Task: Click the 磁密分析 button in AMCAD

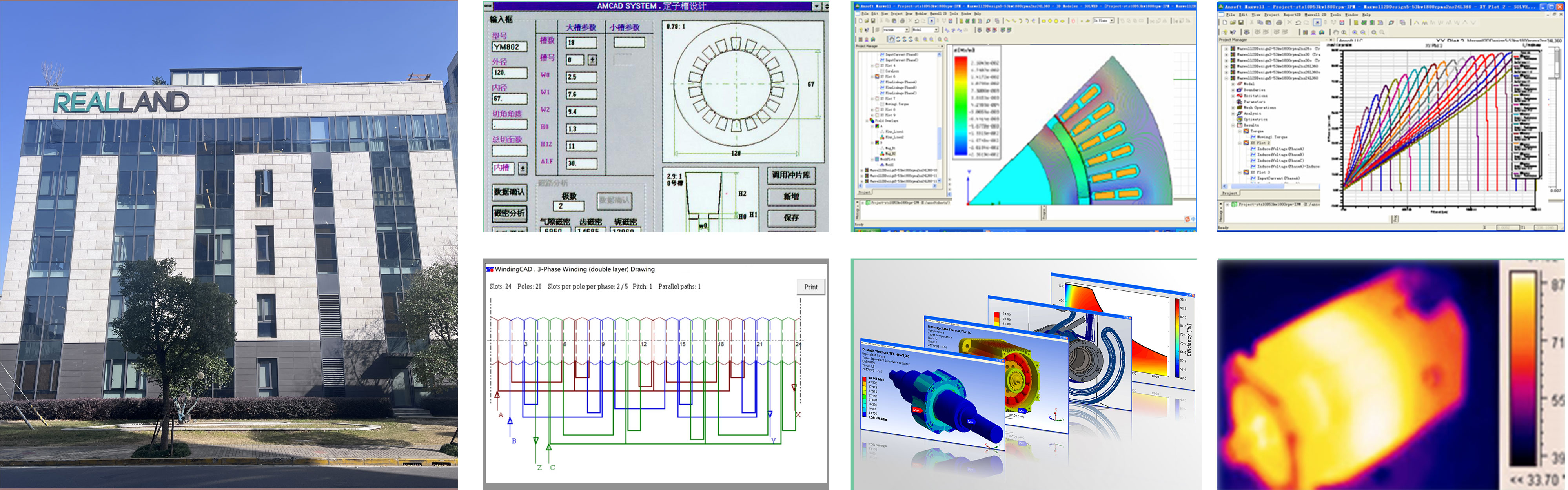Action: pyautogui.click(x=509, y=213)
